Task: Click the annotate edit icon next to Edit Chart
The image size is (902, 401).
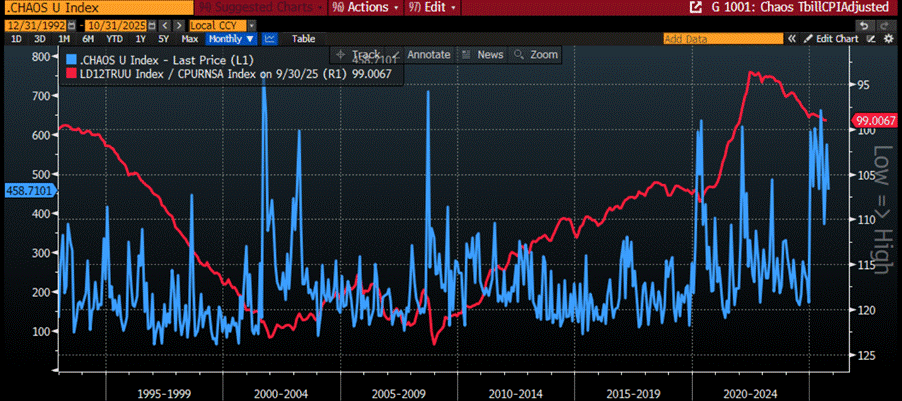Action: tap(871, 39)
